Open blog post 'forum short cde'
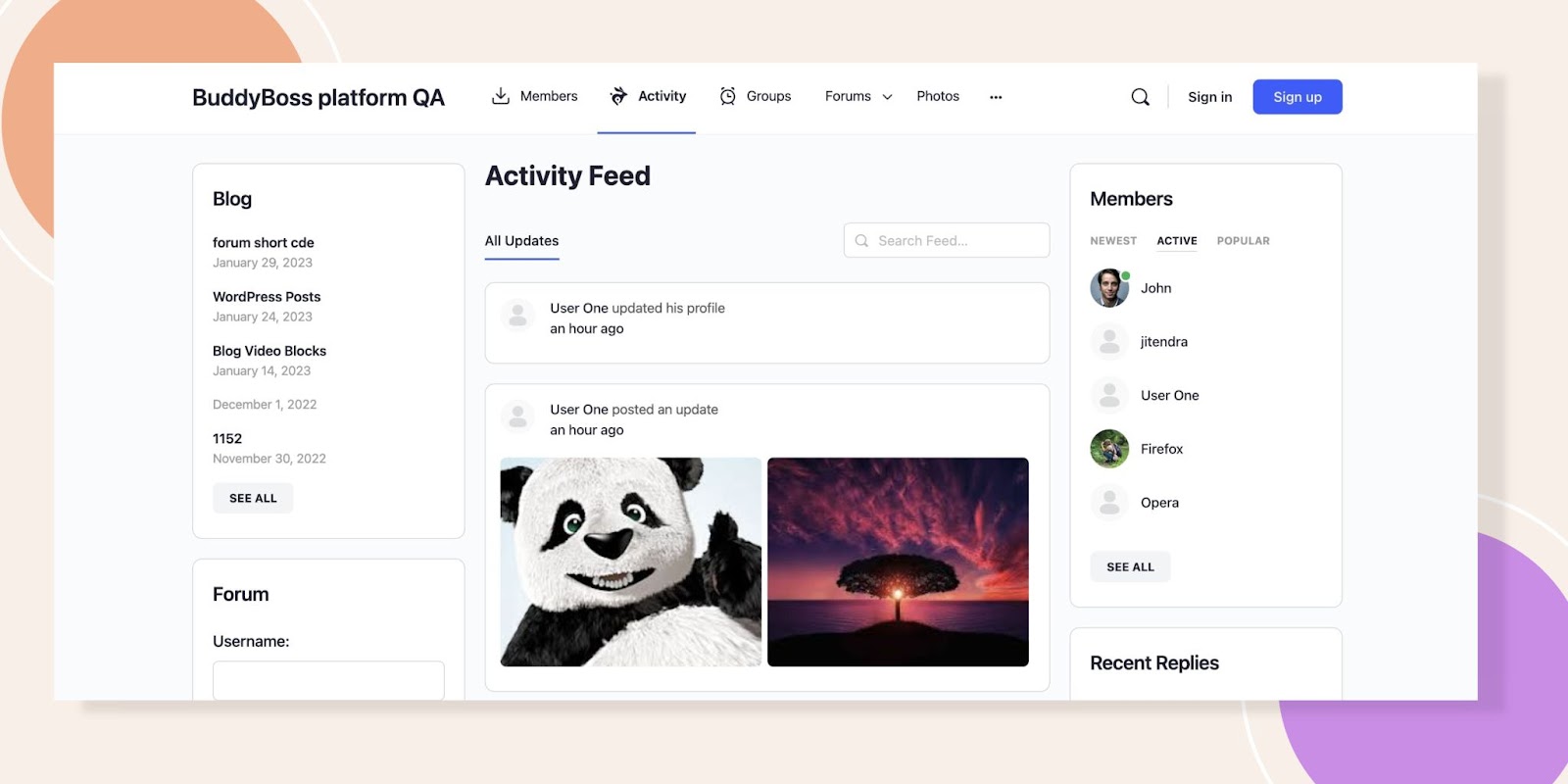The image size is (1568, 784). coord(264,242)
